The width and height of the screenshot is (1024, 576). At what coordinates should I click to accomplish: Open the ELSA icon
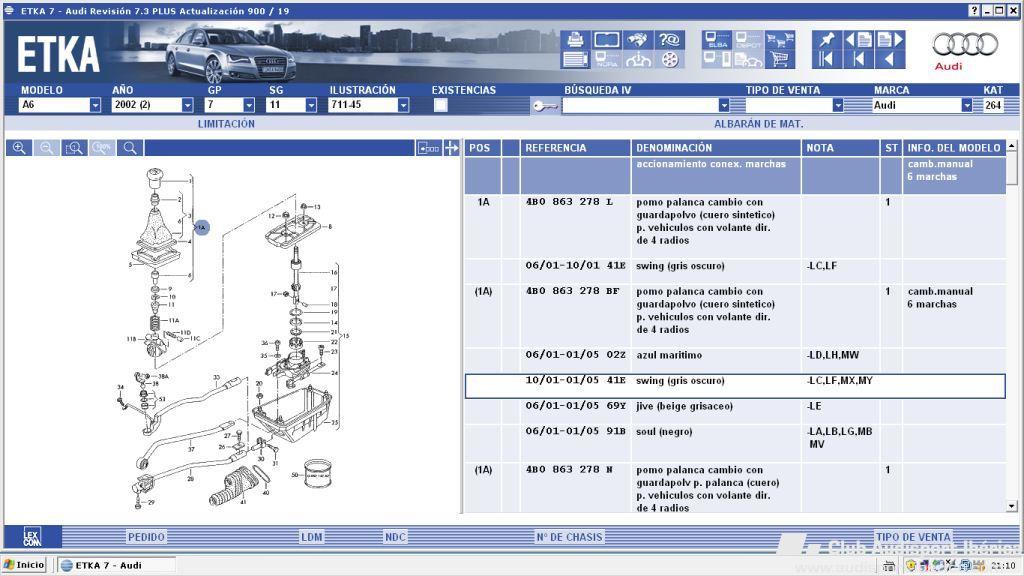click(x=717, y=40)
